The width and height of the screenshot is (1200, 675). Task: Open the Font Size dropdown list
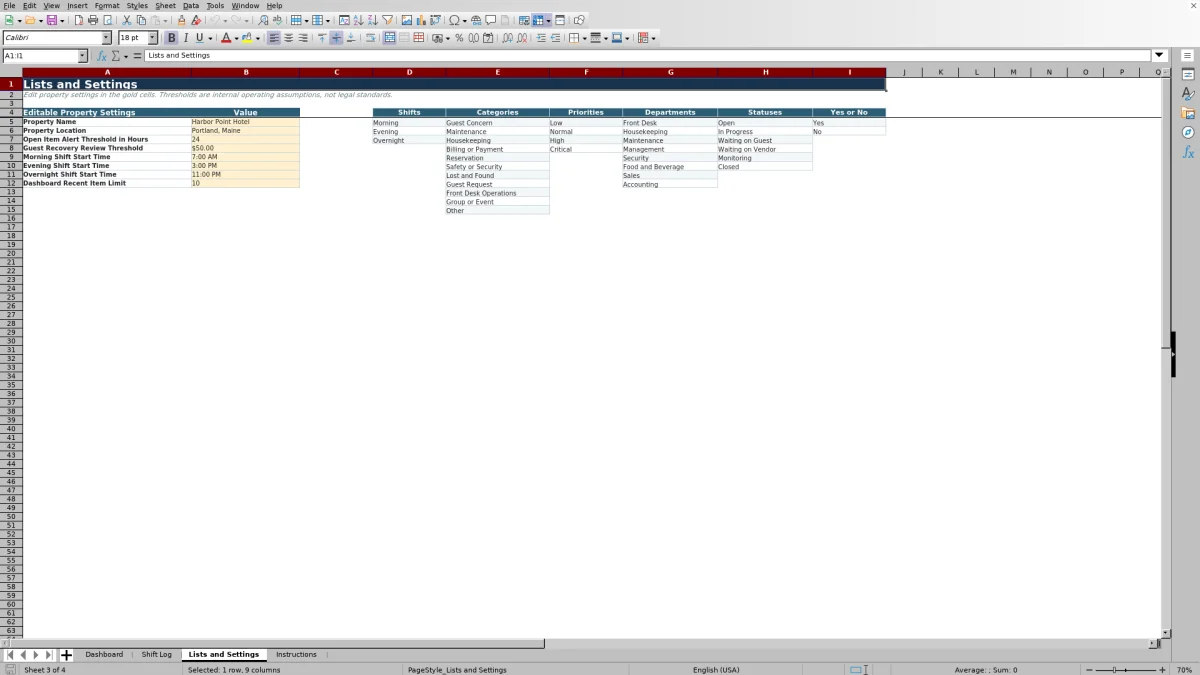[x=152, y=38]
